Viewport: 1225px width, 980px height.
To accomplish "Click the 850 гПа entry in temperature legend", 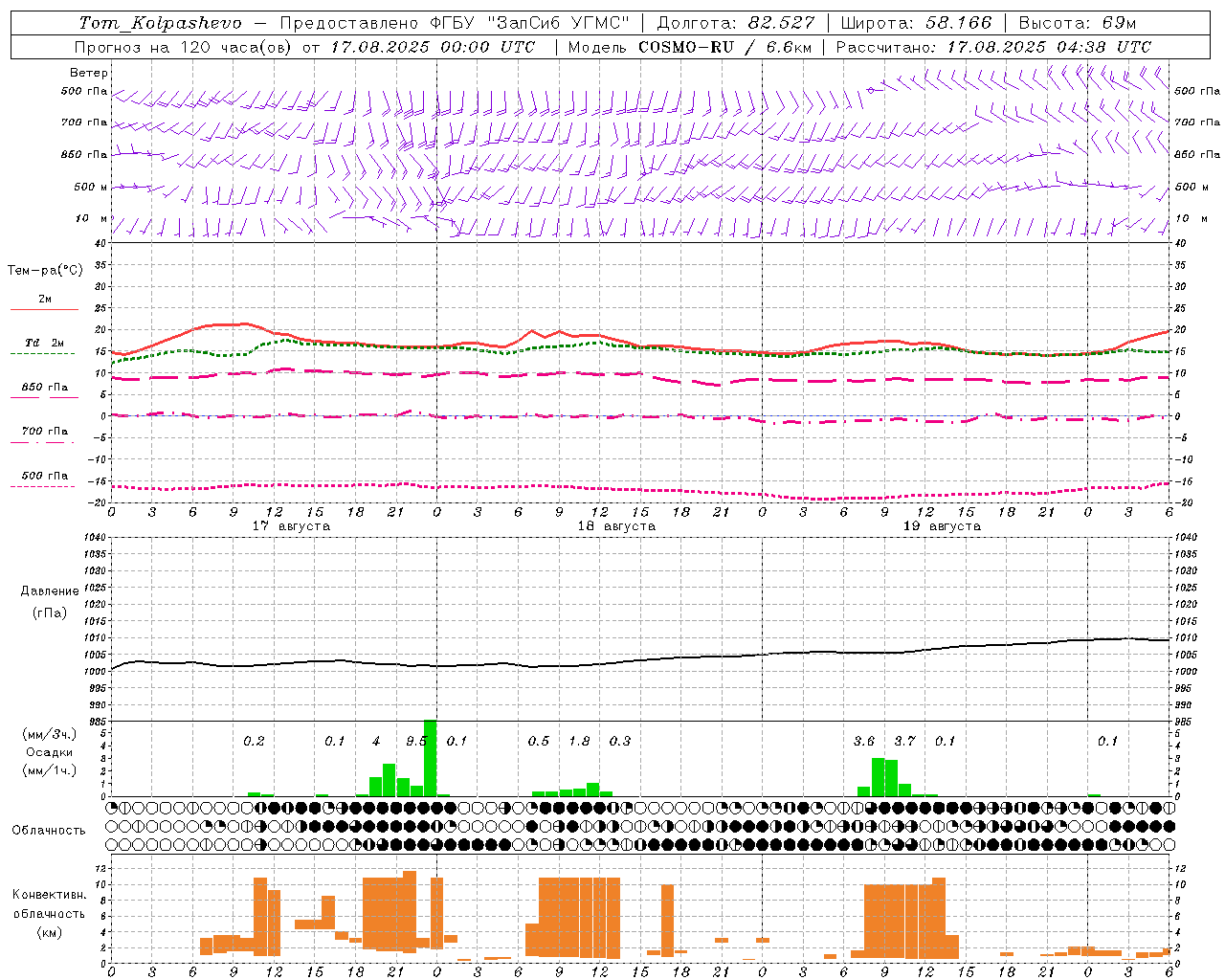I will (45, 388).
